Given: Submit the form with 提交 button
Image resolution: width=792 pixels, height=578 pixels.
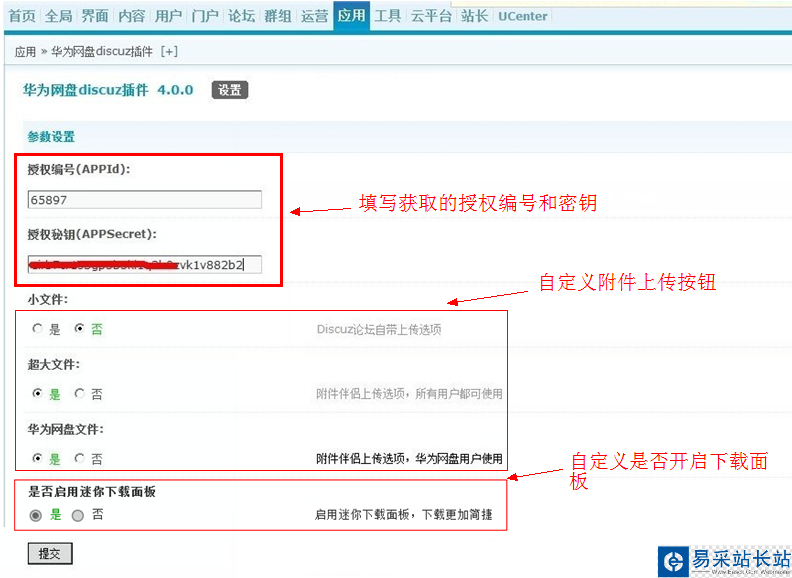Looking at the screenshot, I should pos(50,554).
